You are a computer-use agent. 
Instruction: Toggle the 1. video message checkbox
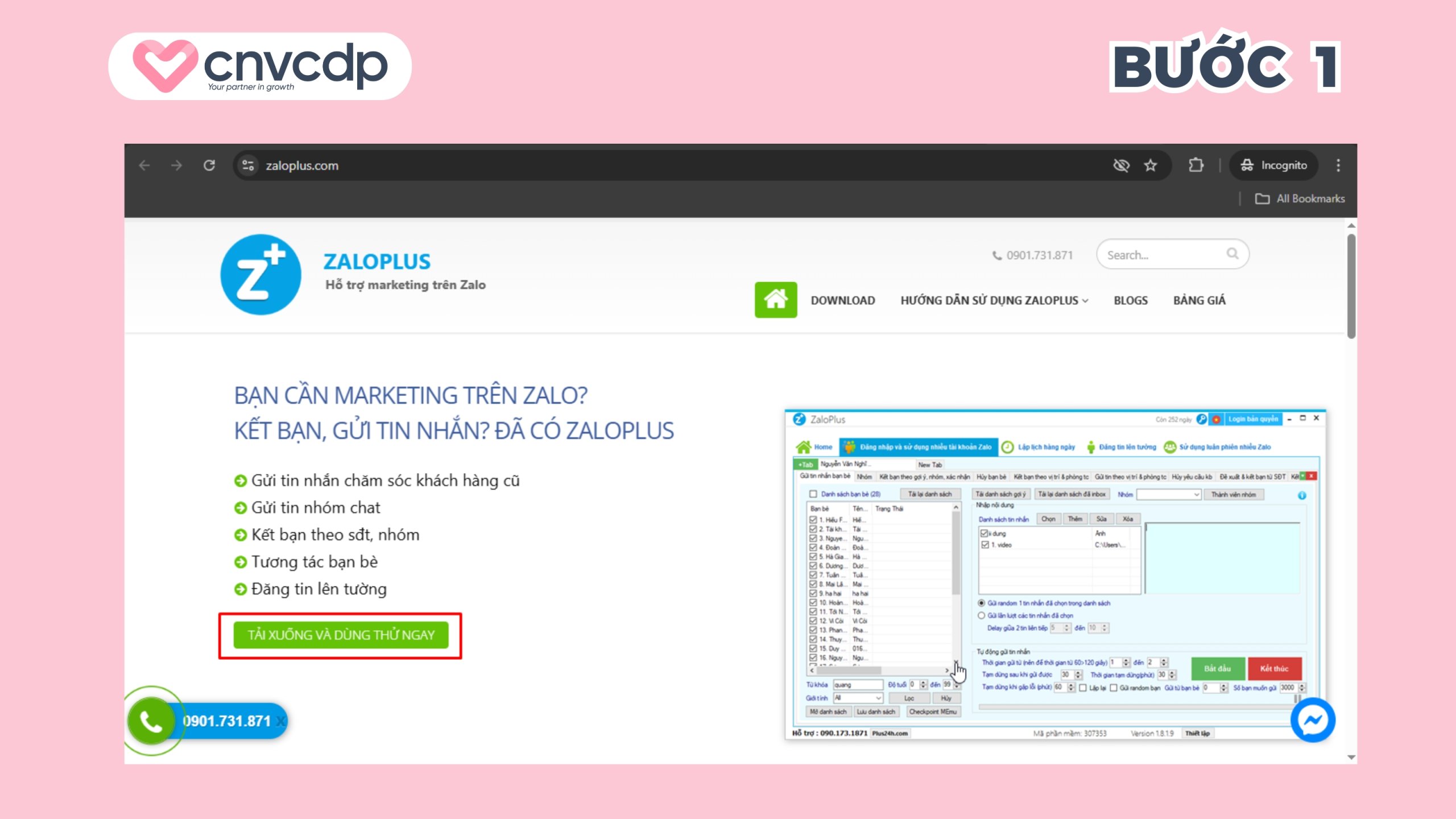pos(985,545)
